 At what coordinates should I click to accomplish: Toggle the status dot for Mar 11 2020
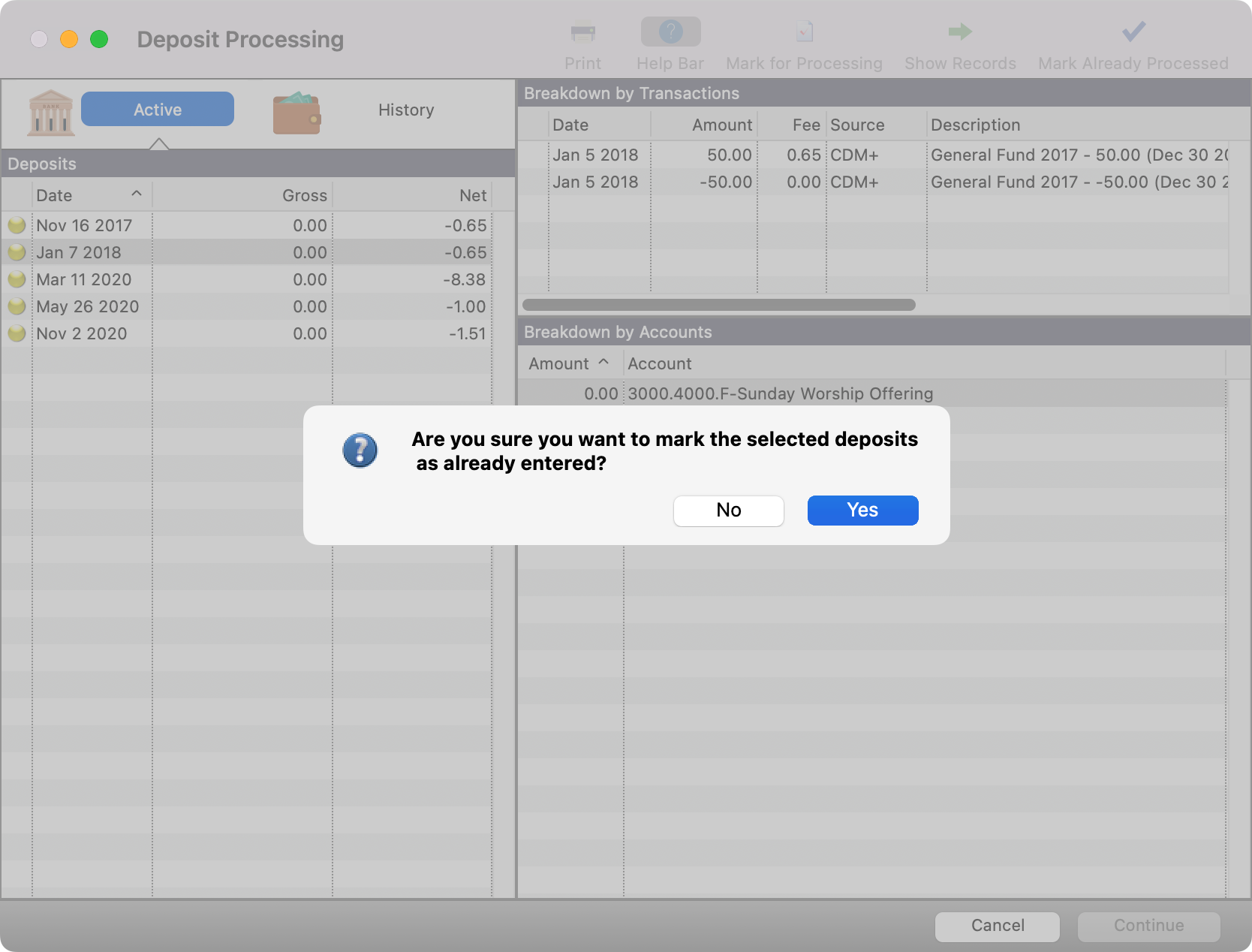[x=17, y=279]
